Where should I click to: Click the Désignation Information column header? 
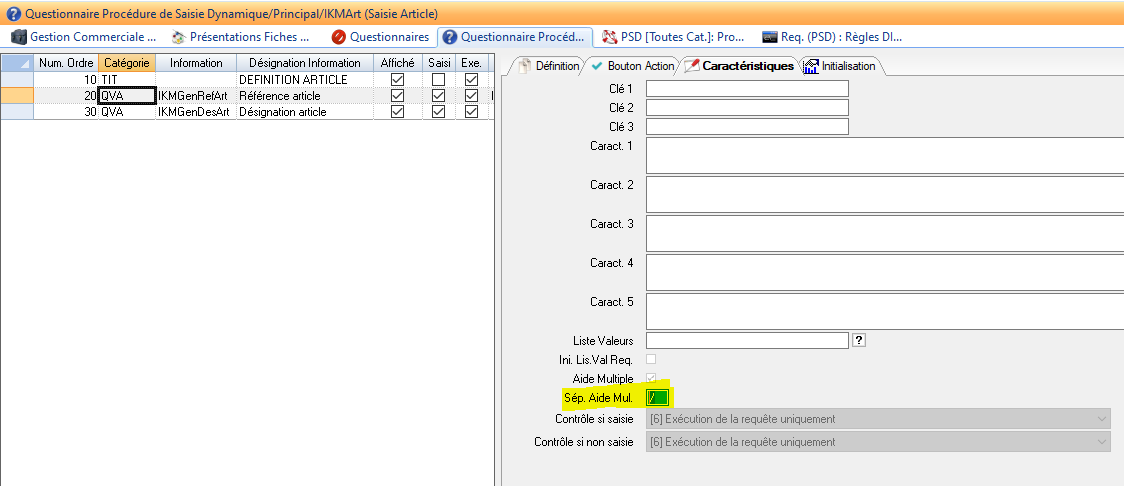(305, 63)
